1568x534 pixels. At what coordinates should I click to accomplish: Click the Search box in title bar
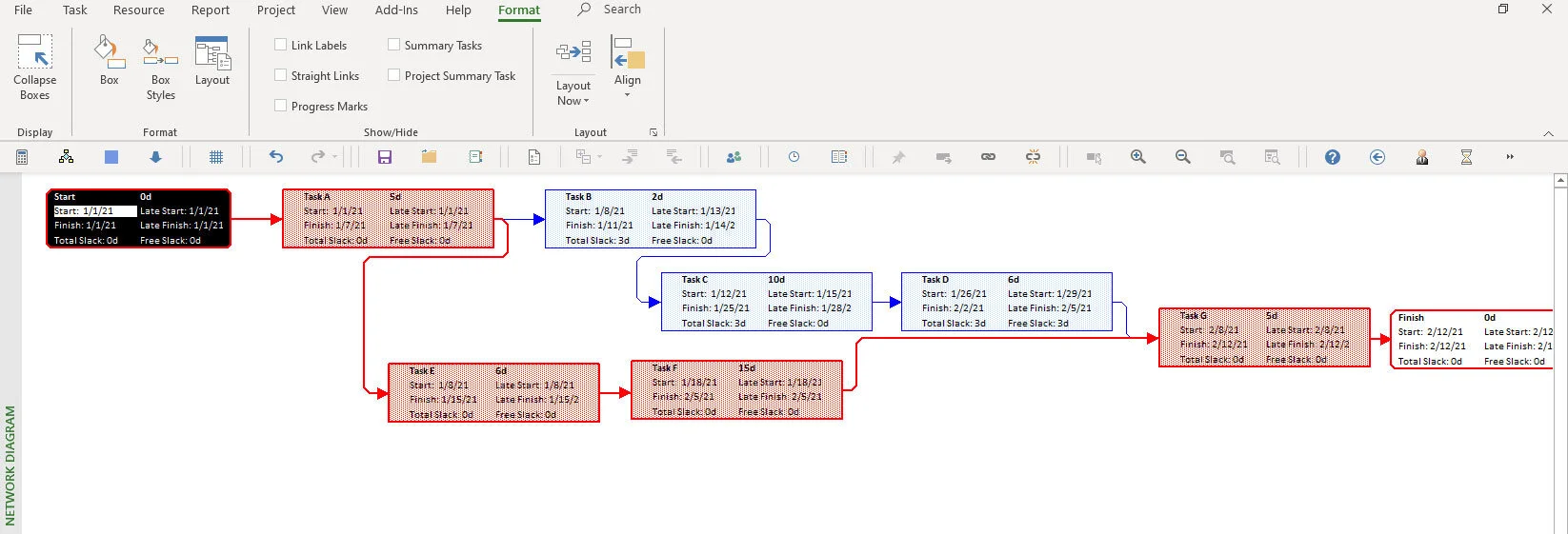pos(610,10)
